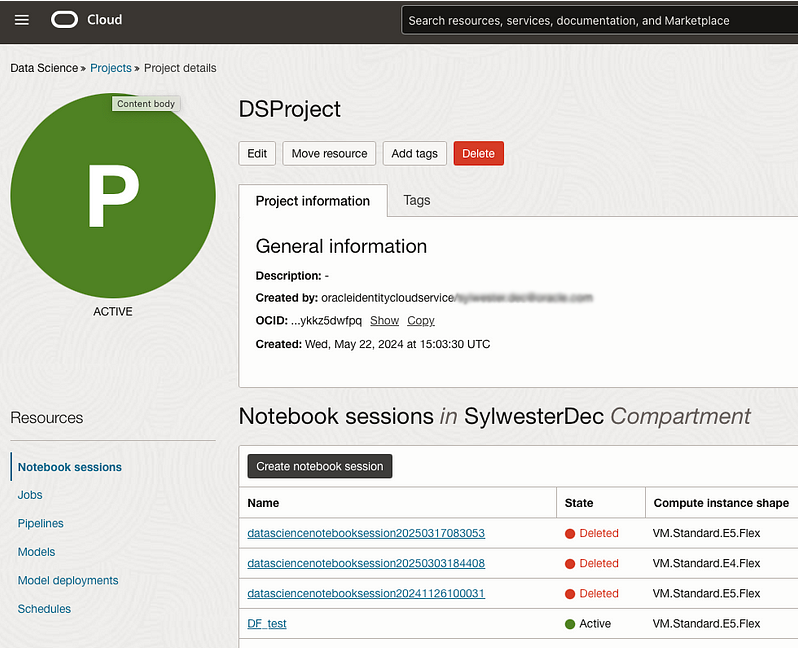
Task: Open notebook session datasciencenotebooksession20250317083053
Action: [366, 533]
